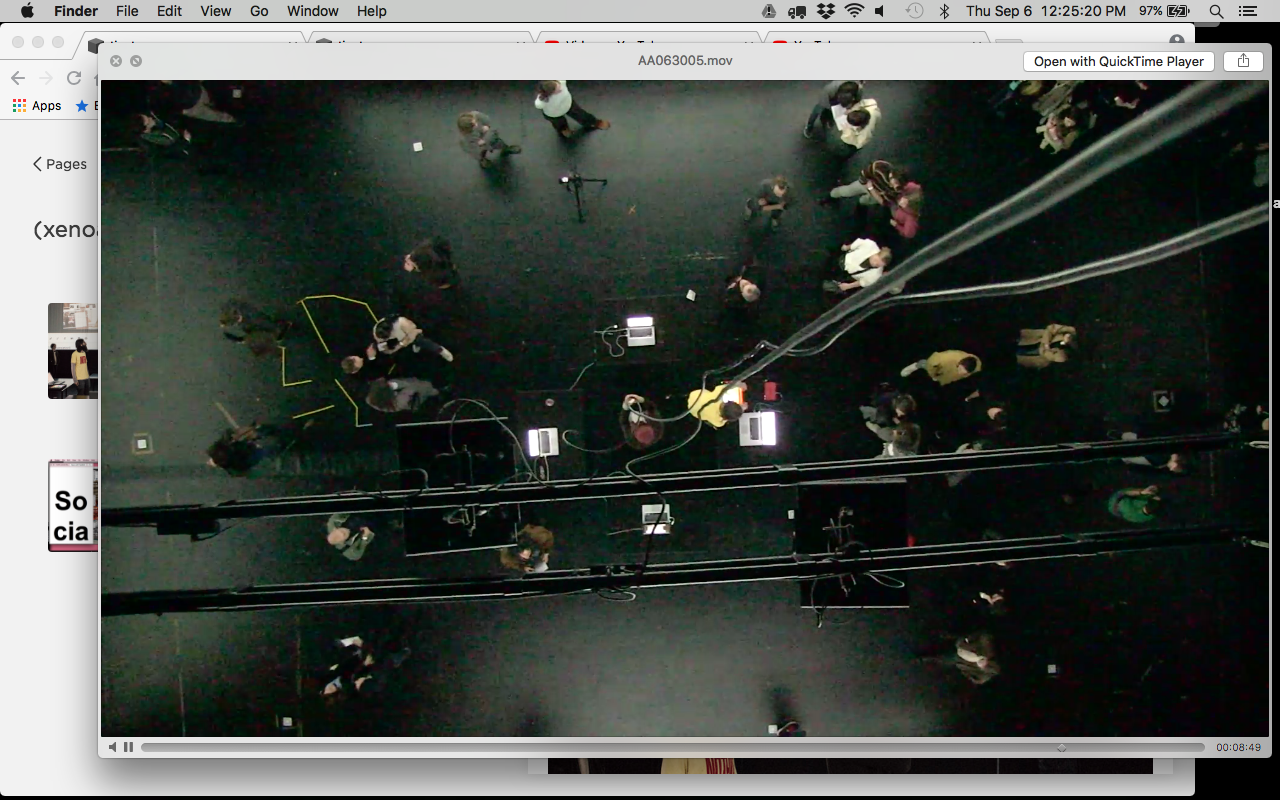Open Apps bookmark in Chrome
Screen dimensions: 1280x800
pyautogui.click(x=37, y=106)
